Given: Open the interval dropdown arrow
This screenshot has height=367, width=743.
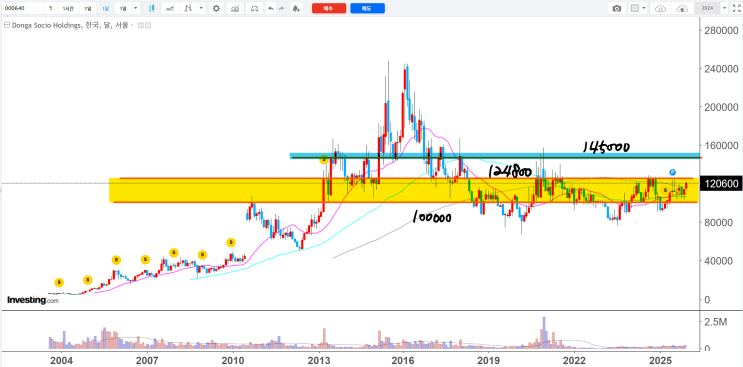Looking at the screenshot, I should pyautogui.click(x=136, y=8).
